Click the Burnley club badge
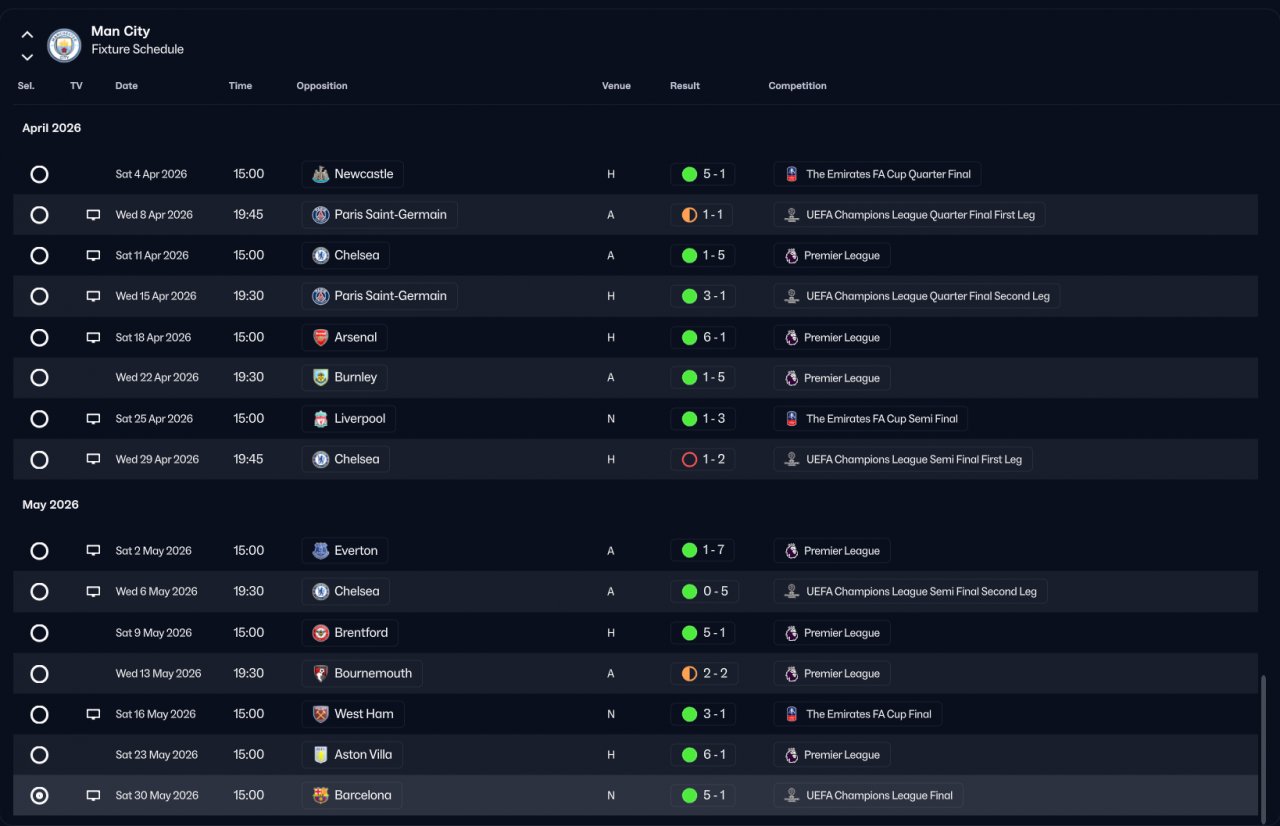Screen dimensions: 1280x826 pyautogui.click(x=321, y=378)
